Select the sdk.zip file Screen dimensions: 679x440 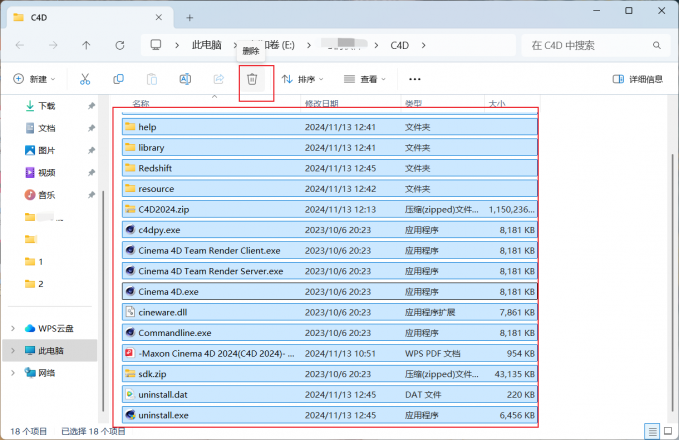tap(330, 374)
